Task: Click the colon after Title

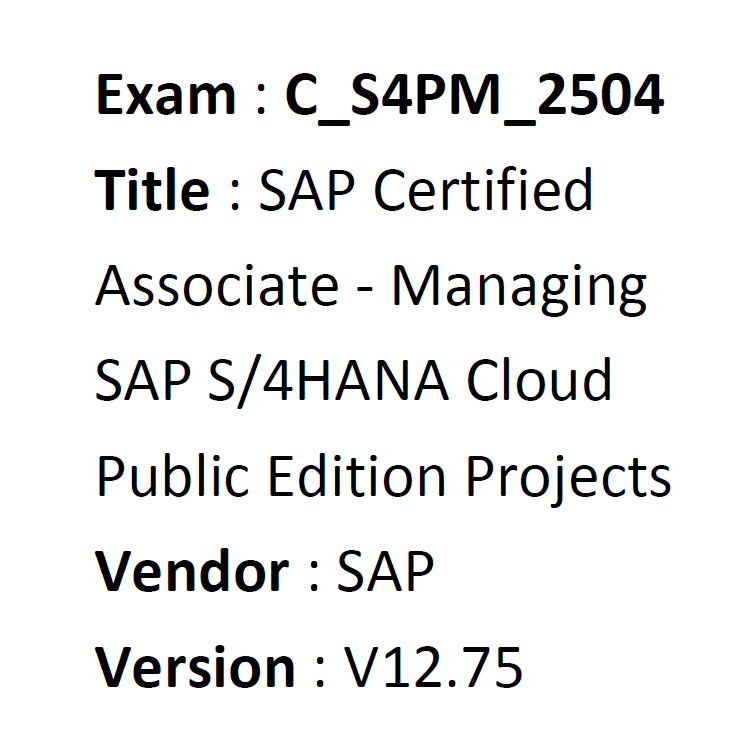Action: (x=235, y=196)
